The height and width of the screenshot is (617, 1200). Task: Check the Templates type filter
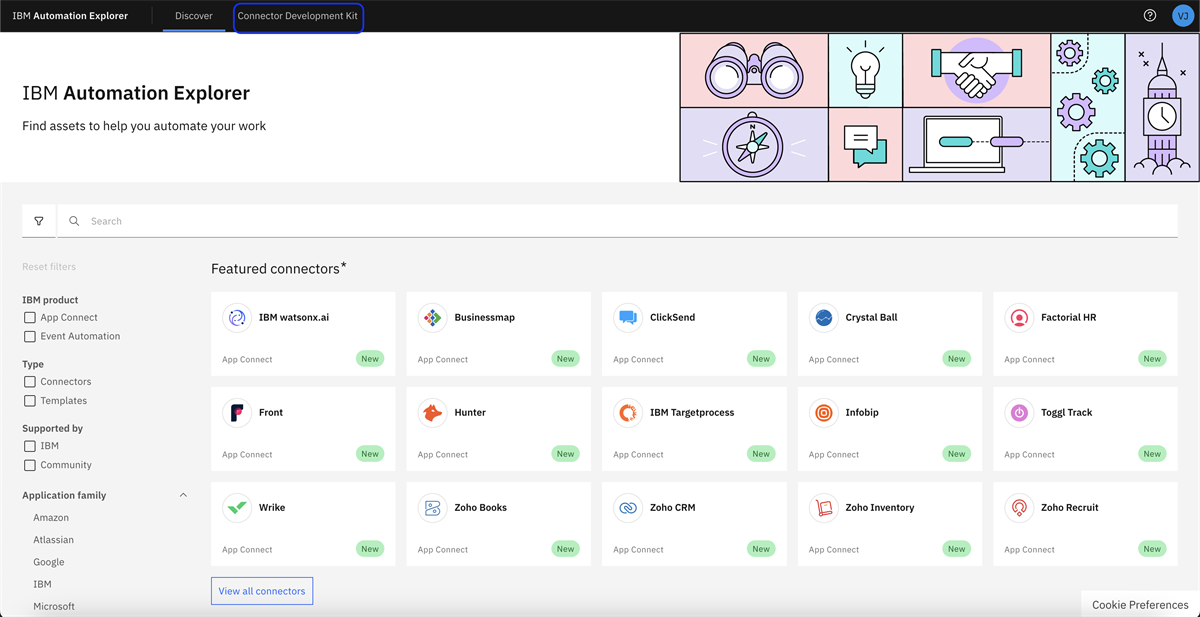[x=30, y=401]
